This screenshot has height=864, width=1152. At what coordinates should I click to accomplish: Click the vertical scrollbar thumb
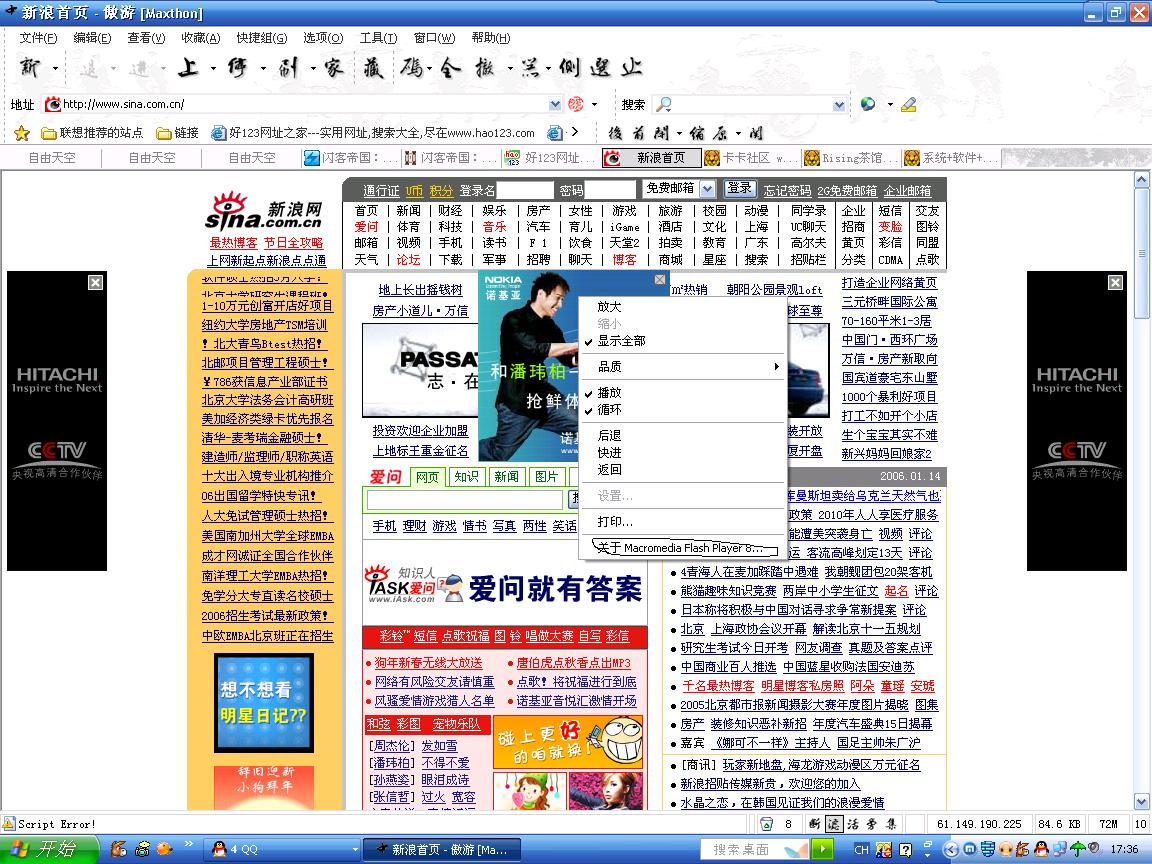[1142, 253]
